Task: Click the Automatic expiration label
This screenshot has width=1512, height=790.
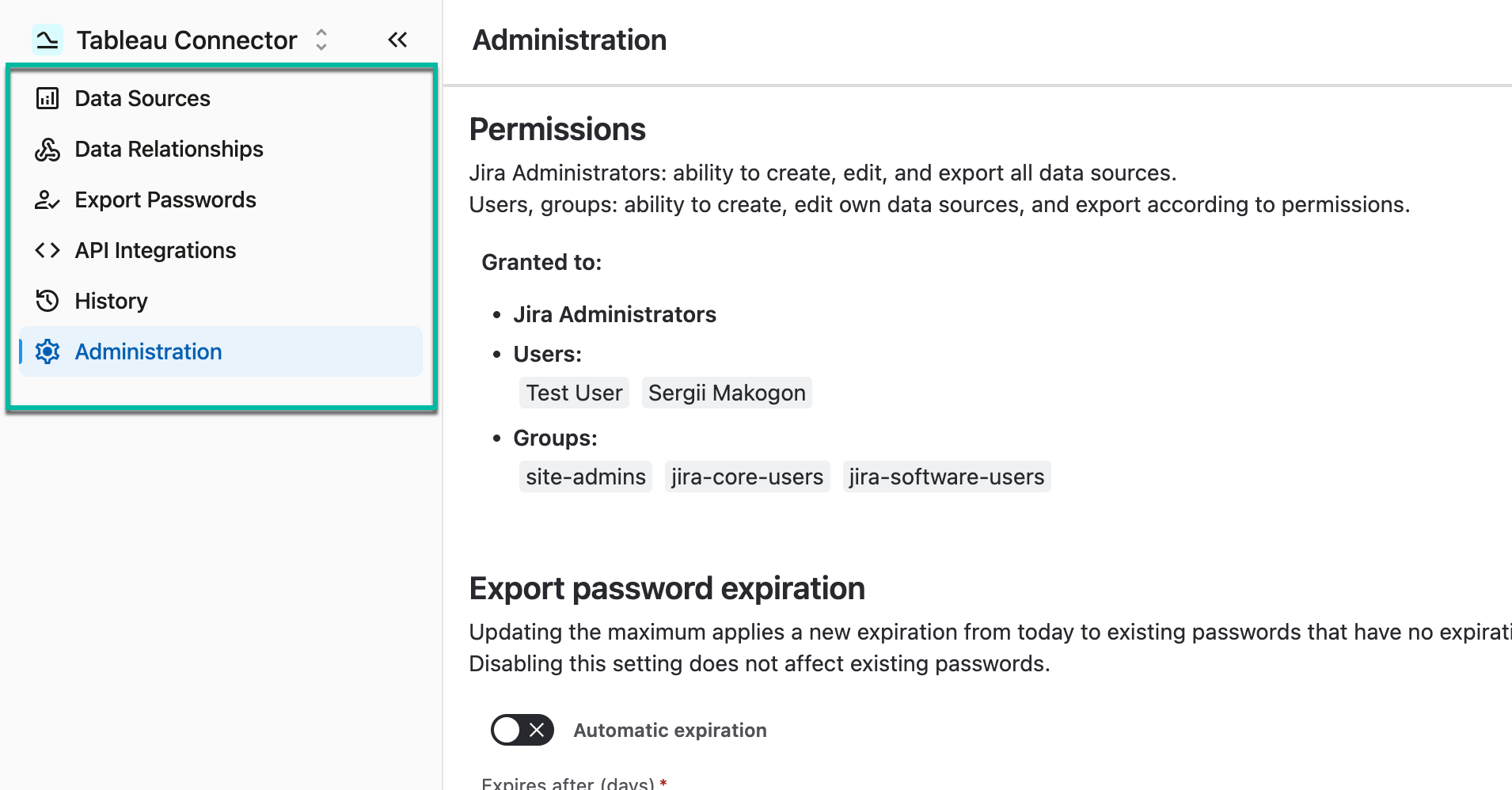Action: click(670, 730)
